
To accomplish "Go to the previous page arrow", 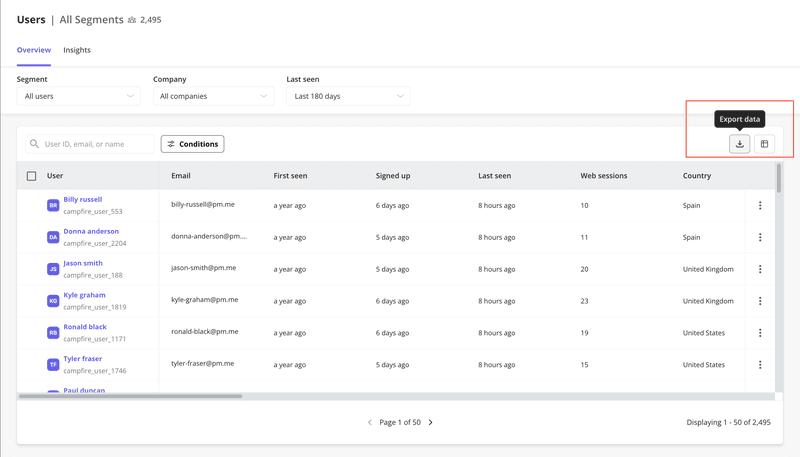I will pyautogui.click(x=370, y=422).
